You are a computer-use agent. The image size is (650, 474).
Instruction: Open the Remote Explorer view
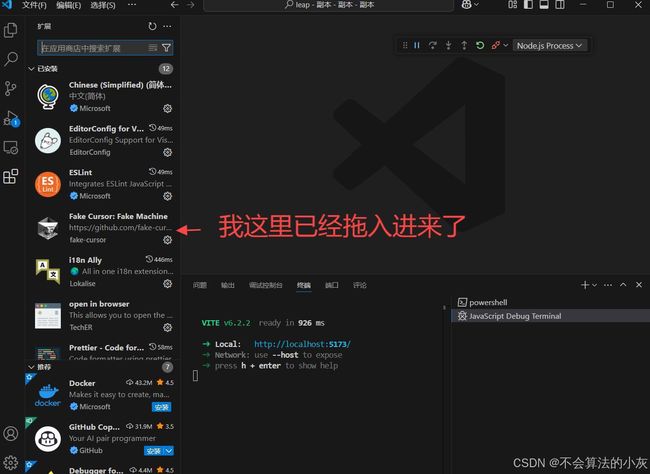point(10,147)
